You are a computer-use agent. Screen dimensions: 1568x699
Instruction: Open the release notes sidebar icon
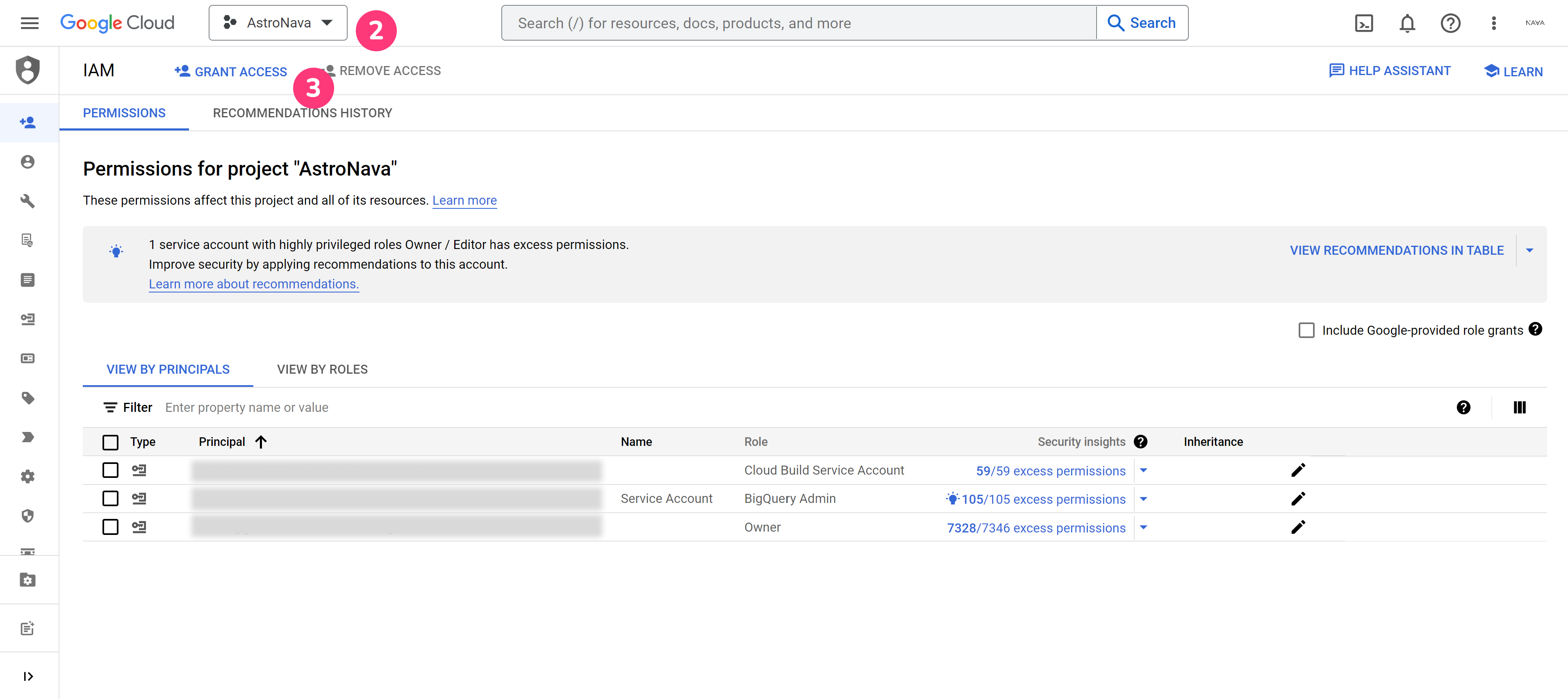[28, 628]
